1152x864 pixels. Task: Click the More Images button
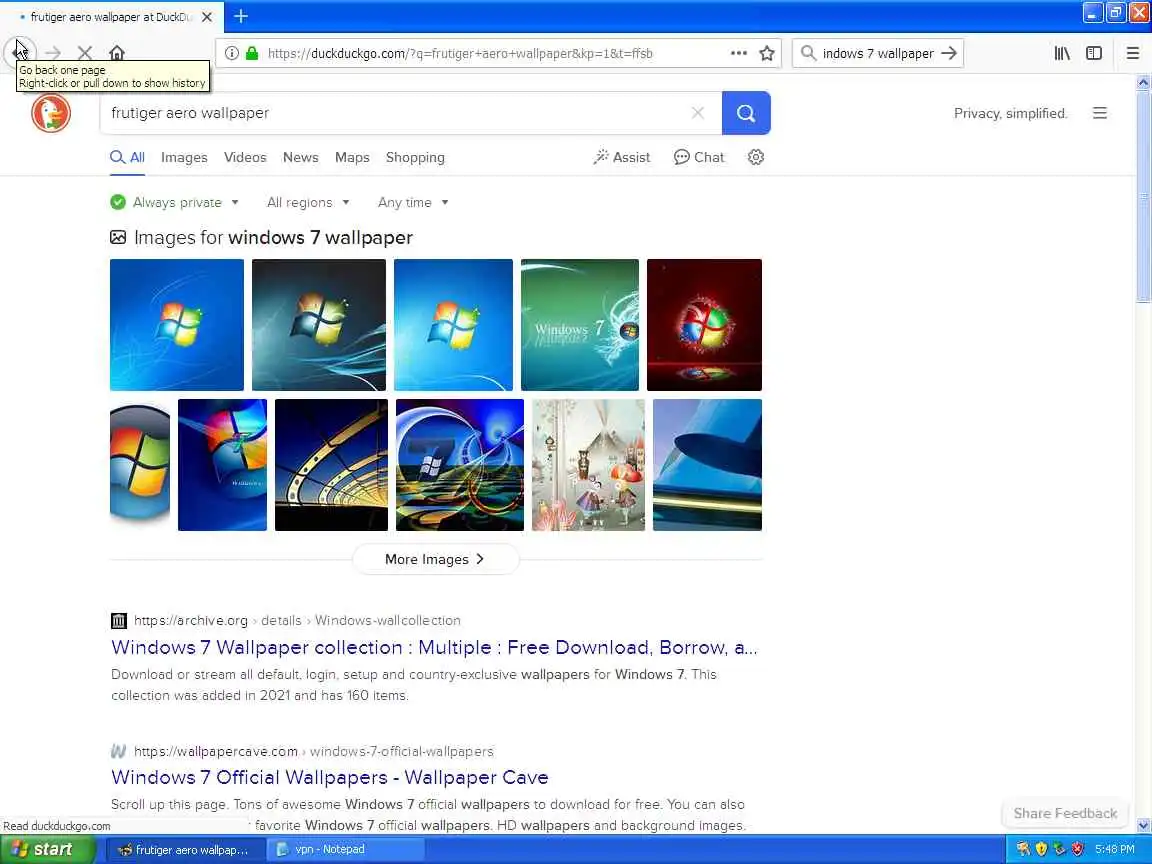(435, 559)
